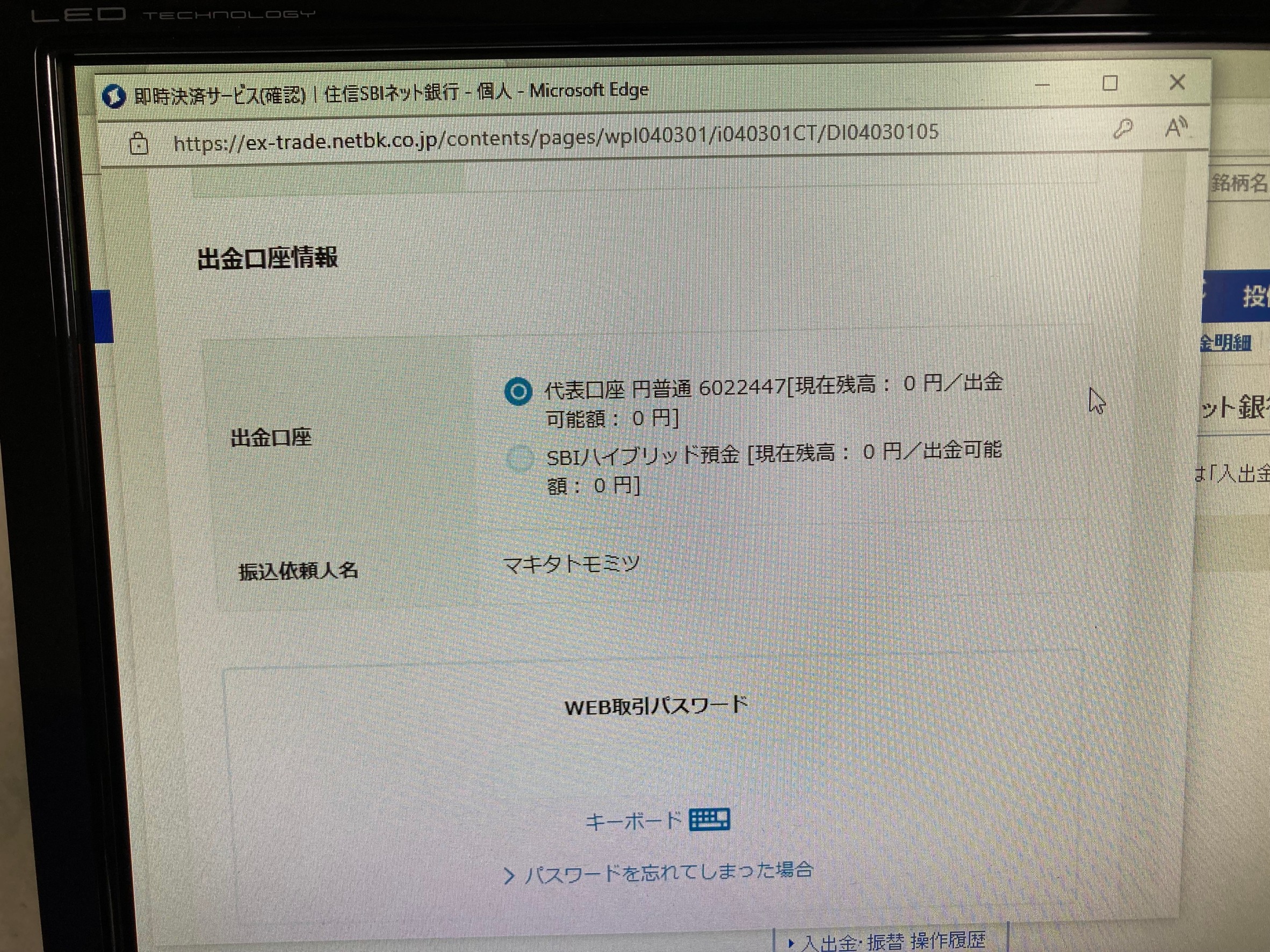Click the window title 即時決済サービス(確認)
Viewport: 1270px width, 952px height.
coord(220,95)
